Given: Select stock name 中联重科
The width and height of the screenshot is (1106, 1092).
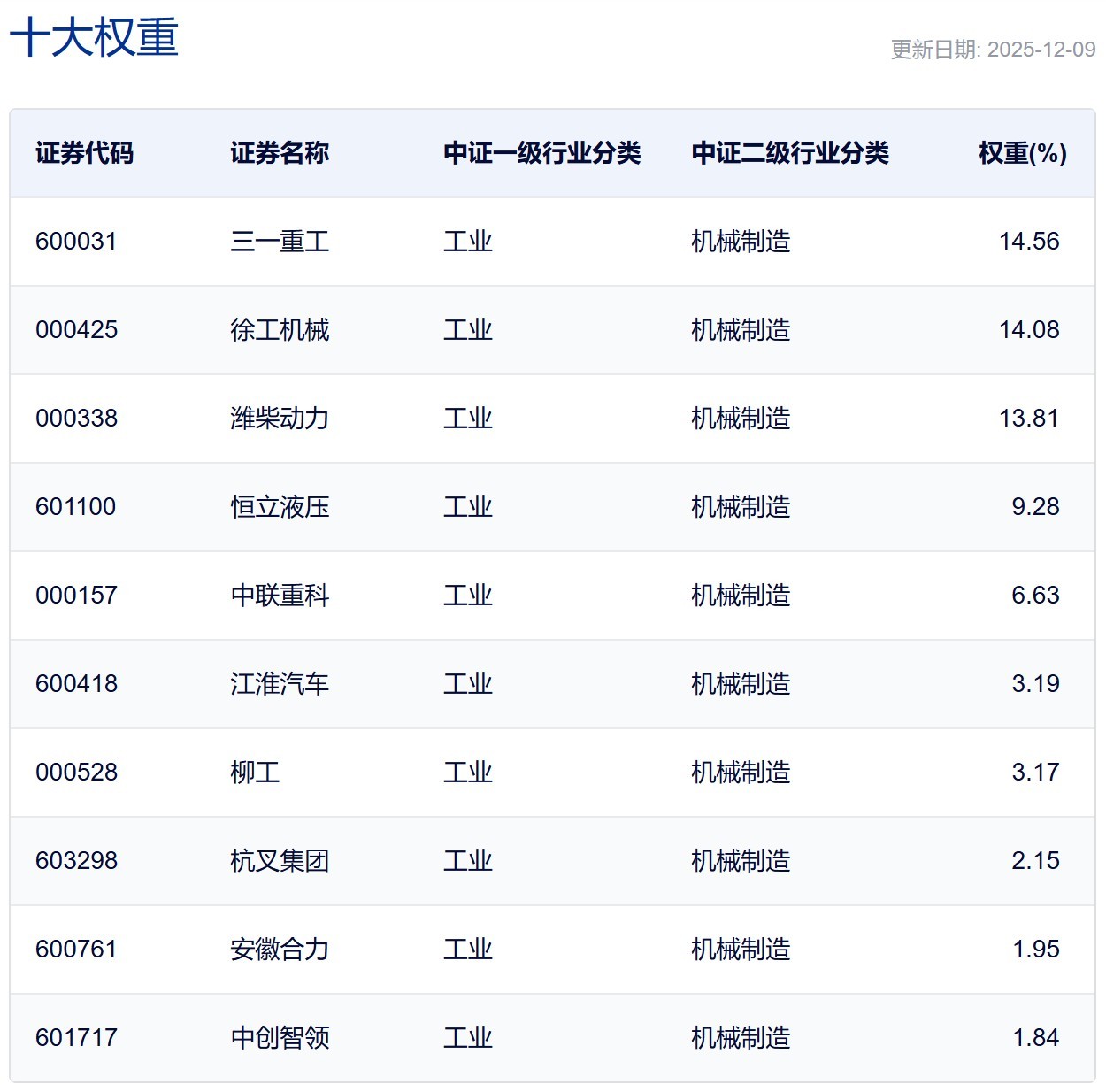Looking at the screenshot, I should point(280,596).
